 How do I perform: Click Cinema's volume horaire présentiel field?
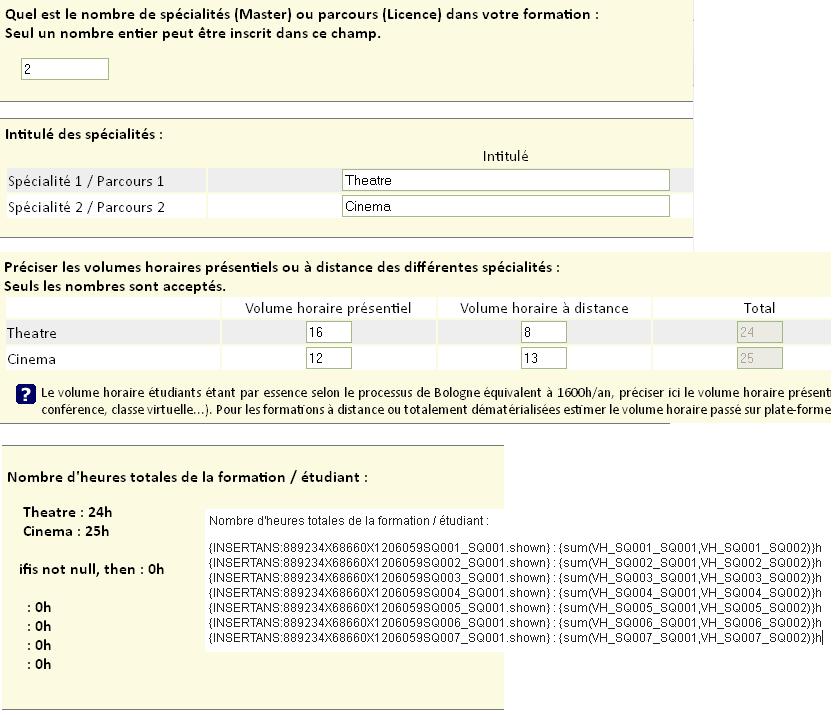(x=329, y=359)
